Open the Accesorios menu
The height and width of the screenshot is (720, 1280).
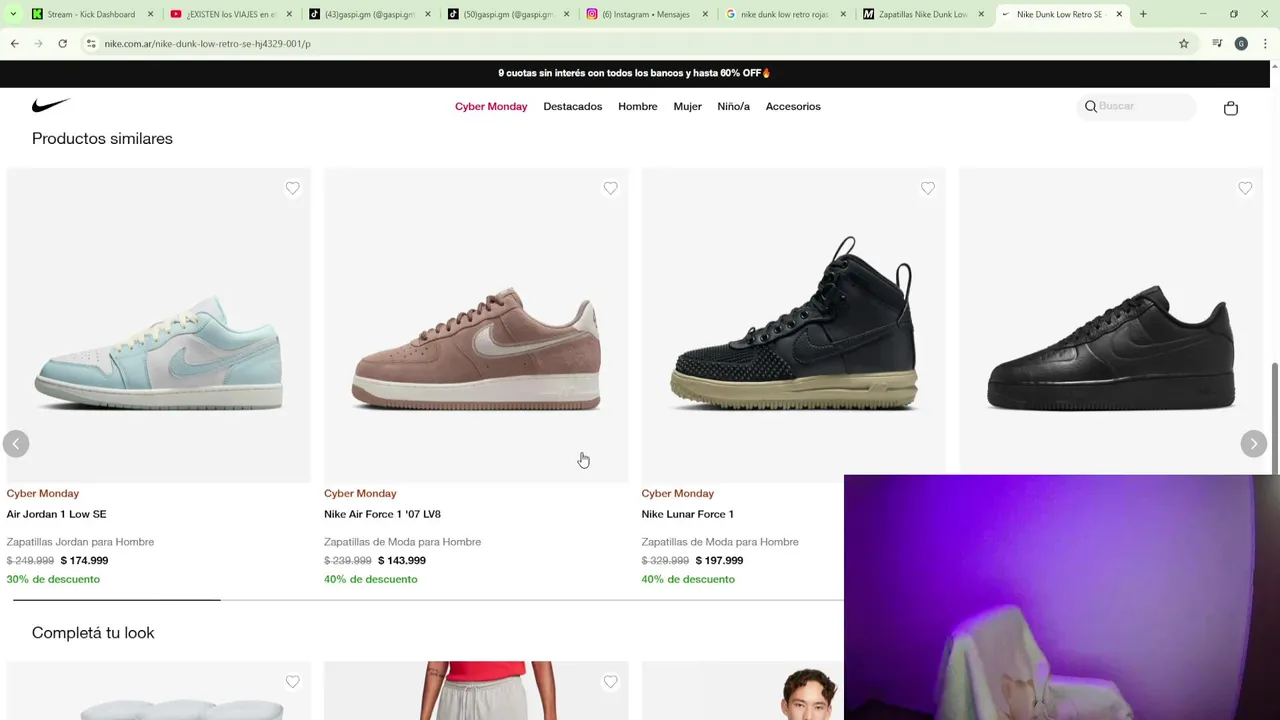(793, 106)
